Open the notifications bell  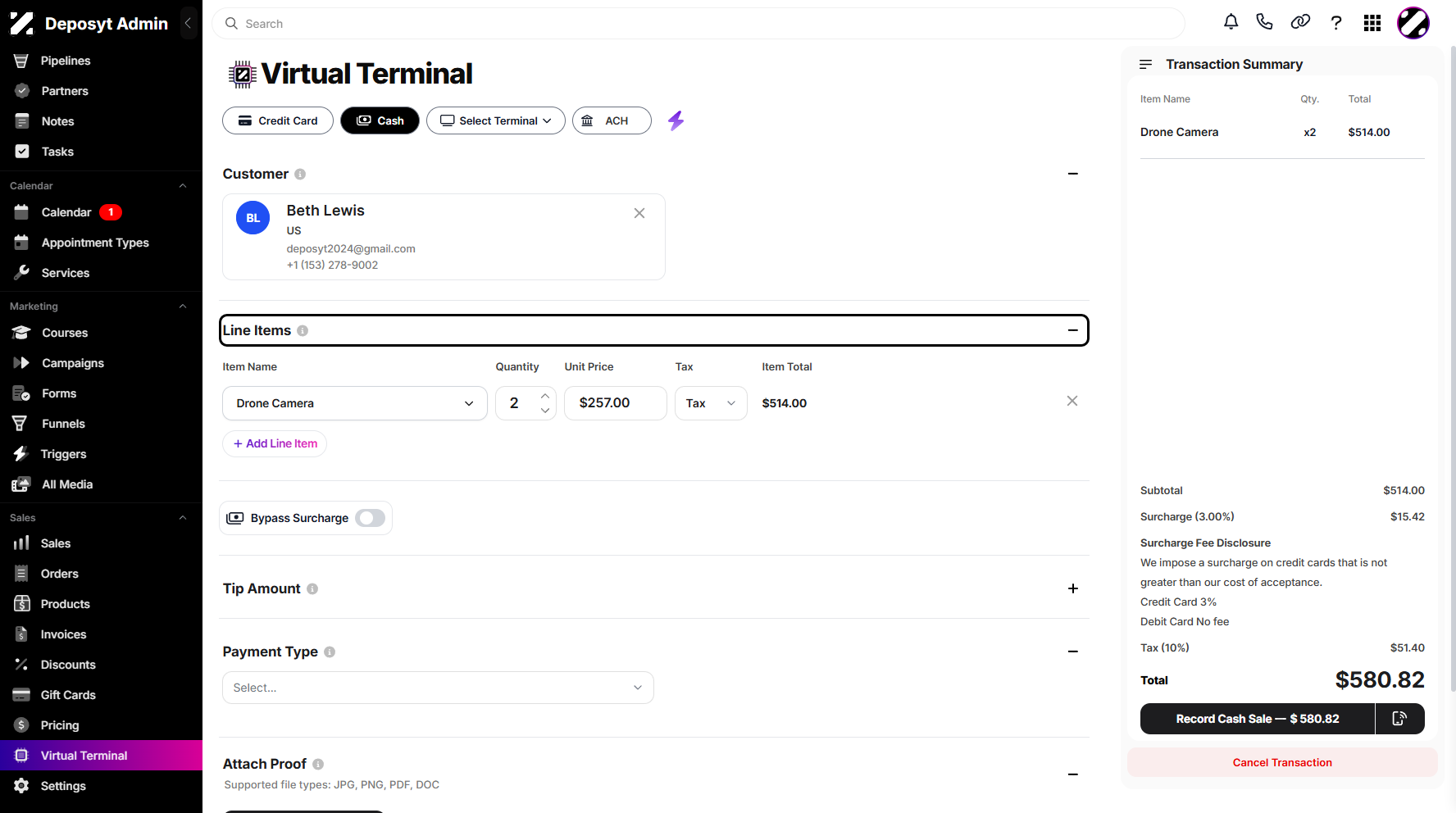pyautogui.click(x=1231, y=22)
